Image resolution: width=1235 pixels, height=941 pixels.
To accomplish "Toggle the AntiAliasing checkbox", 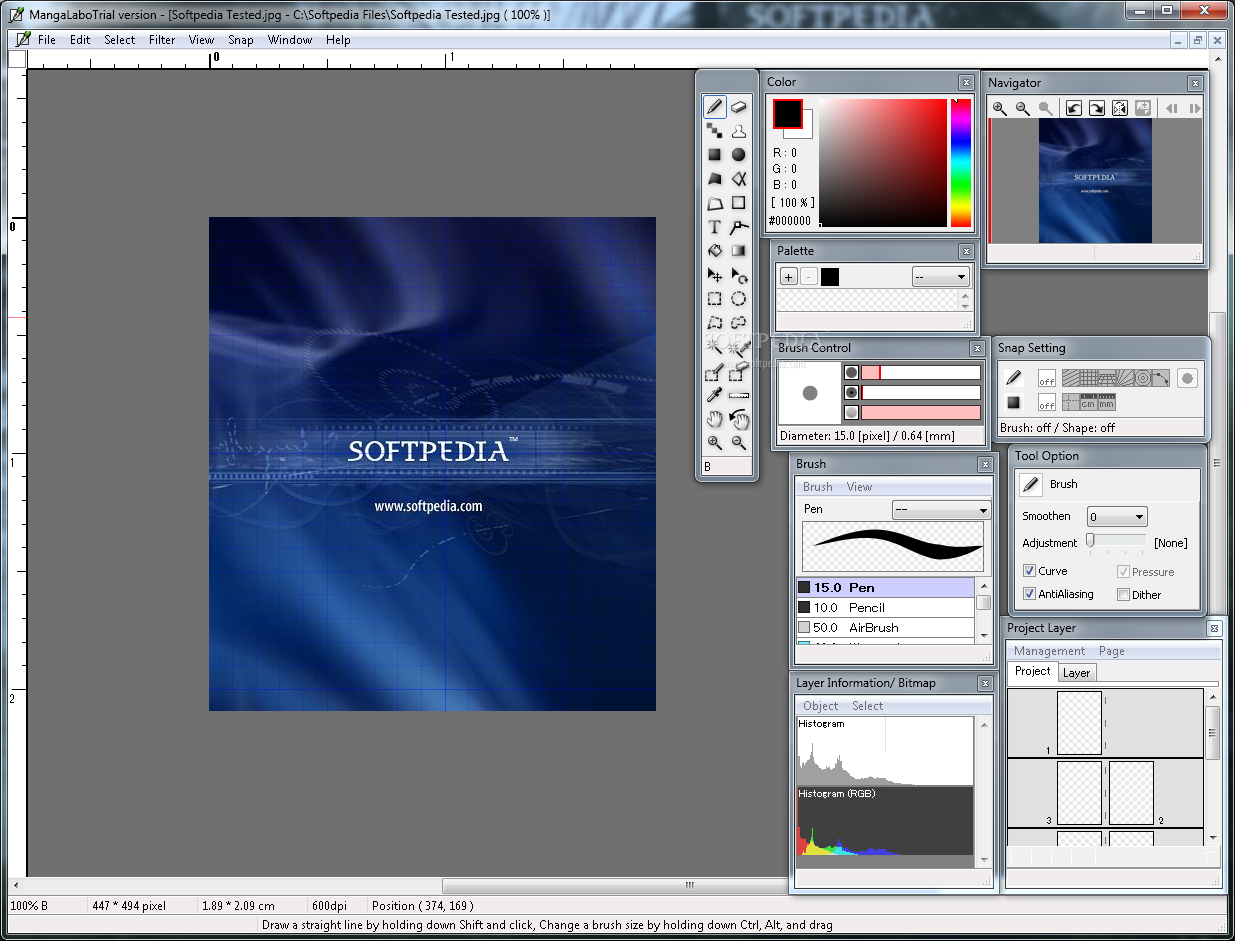I will click(1029, 594).
